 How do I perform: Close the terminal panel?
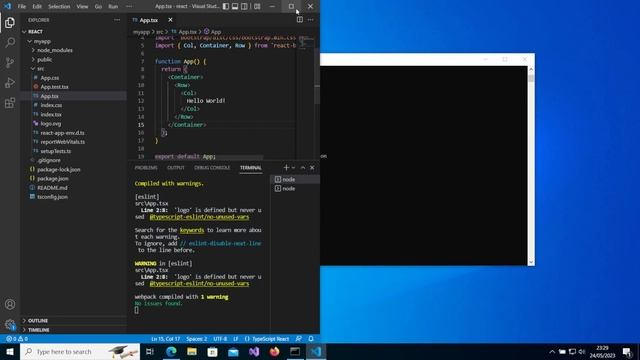point(312,168)
